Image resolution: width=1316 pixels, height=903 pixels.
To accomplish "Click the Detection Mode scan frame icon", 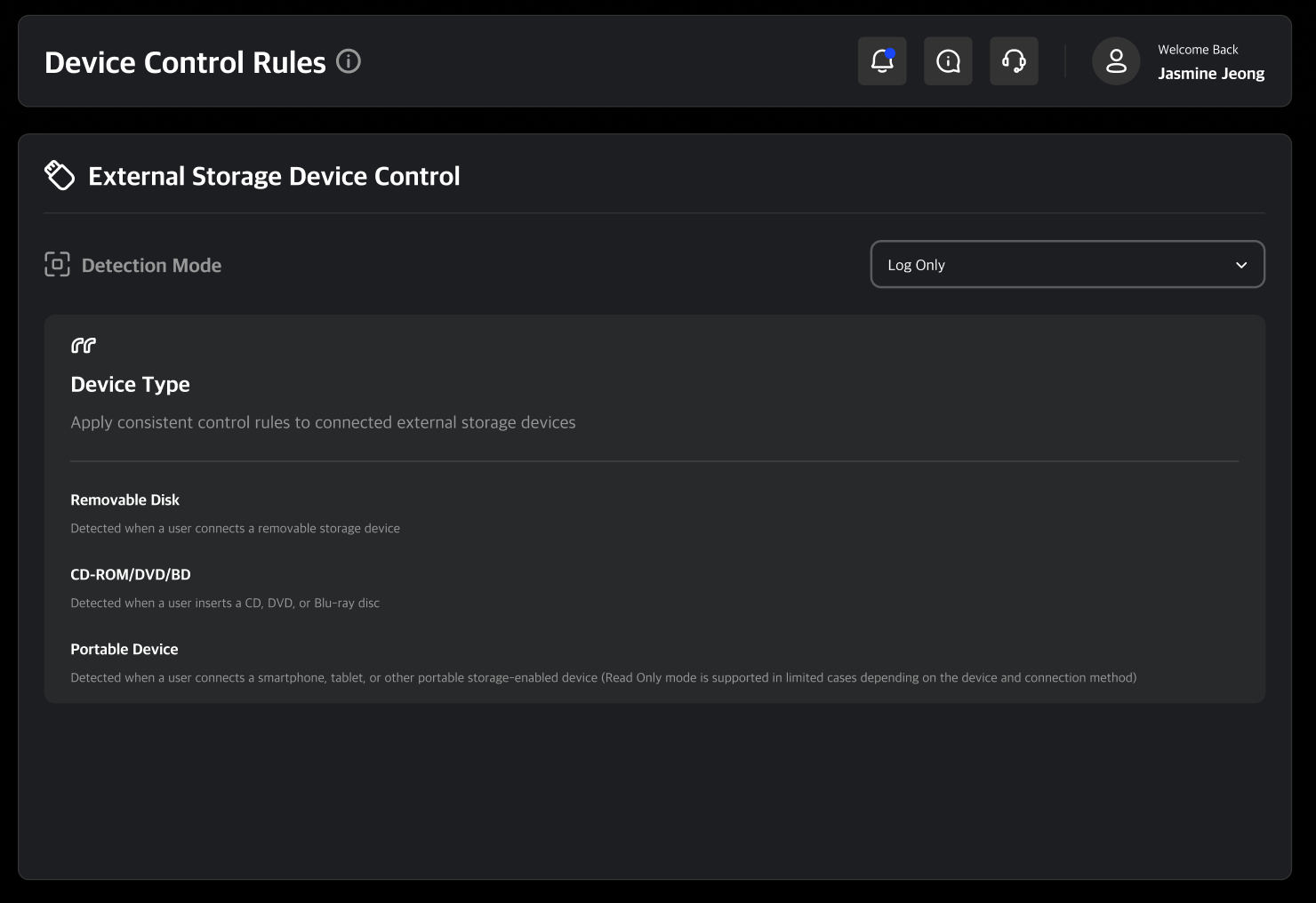I will click(57, 264).
